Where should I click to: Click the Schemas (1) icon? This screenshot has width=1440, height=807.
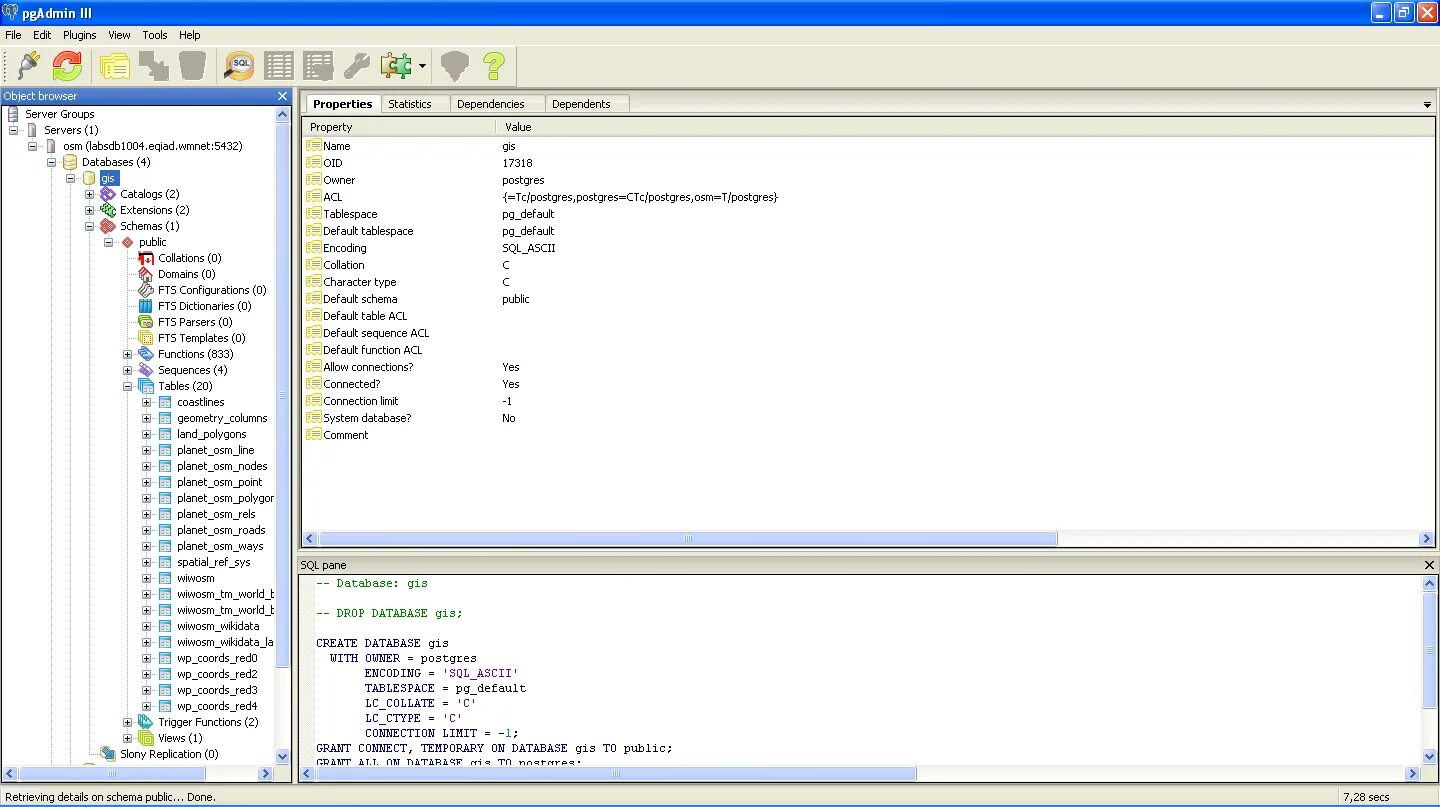[108, 226]
